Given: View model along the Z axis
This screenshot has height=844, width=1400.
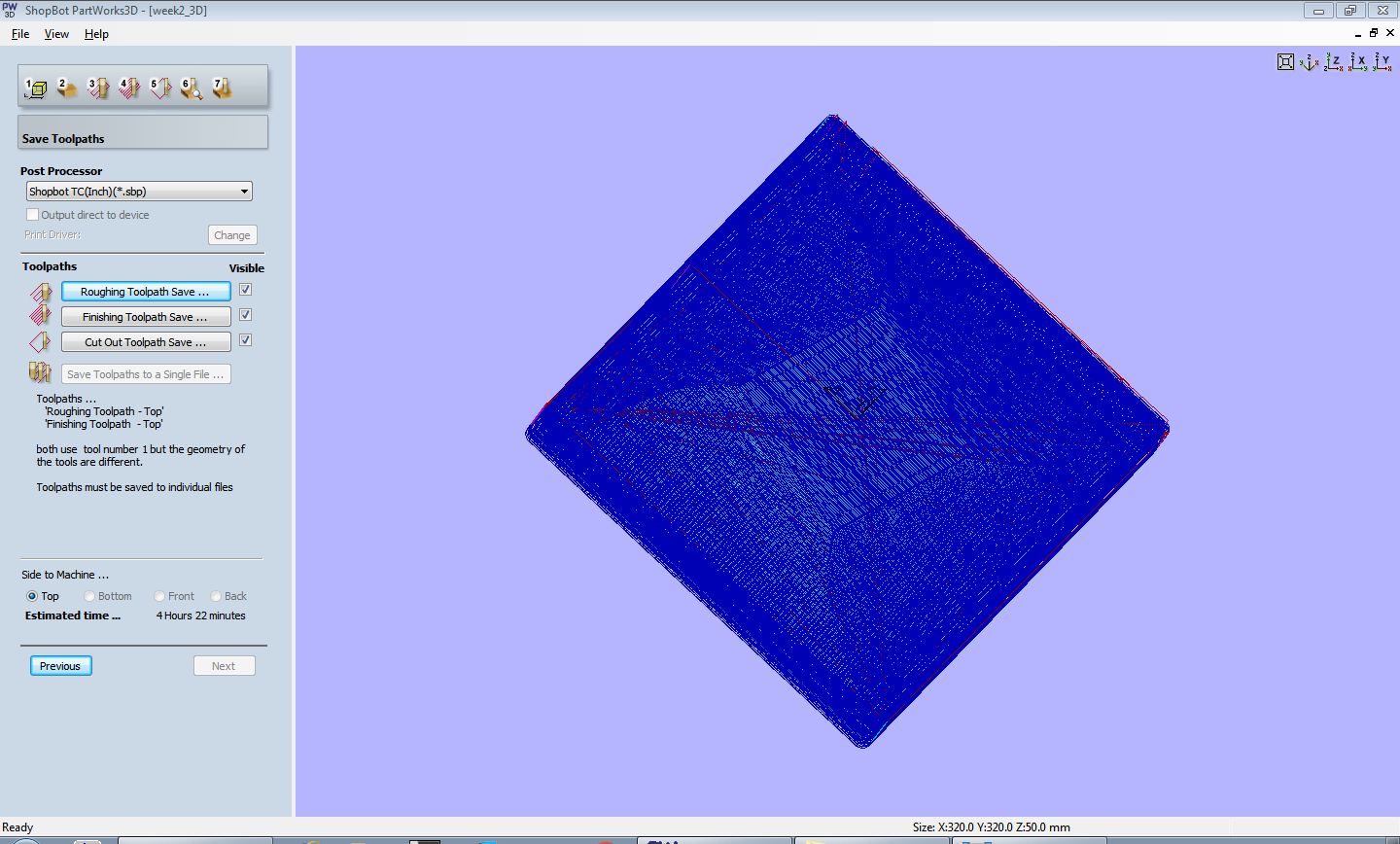Looking at the screenshot, I should [1334, 62].
